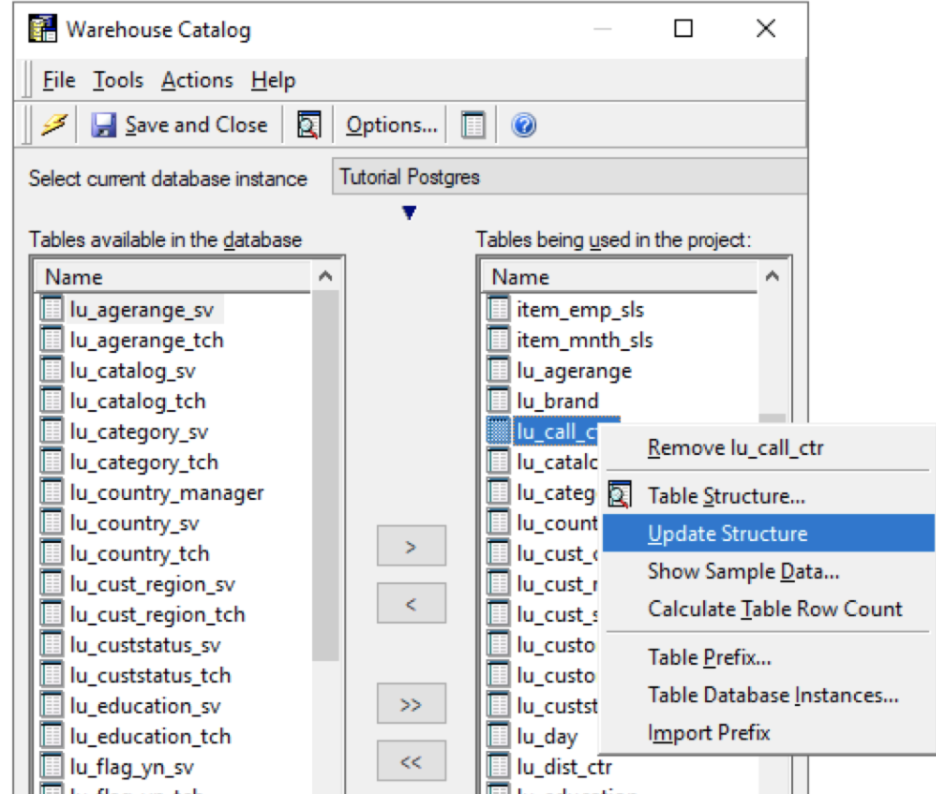This screenshot has width=936, height=798.
Task: Click the table icon beside lu_agerange_sv
Action: pyautogui.click(x=49, y=308)
